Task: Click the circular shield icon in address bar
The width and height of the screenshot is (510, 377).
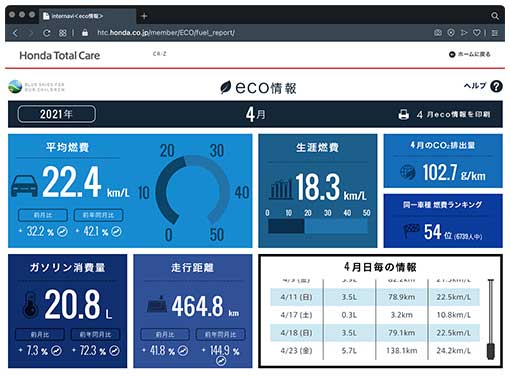Action: coord(451,33)
